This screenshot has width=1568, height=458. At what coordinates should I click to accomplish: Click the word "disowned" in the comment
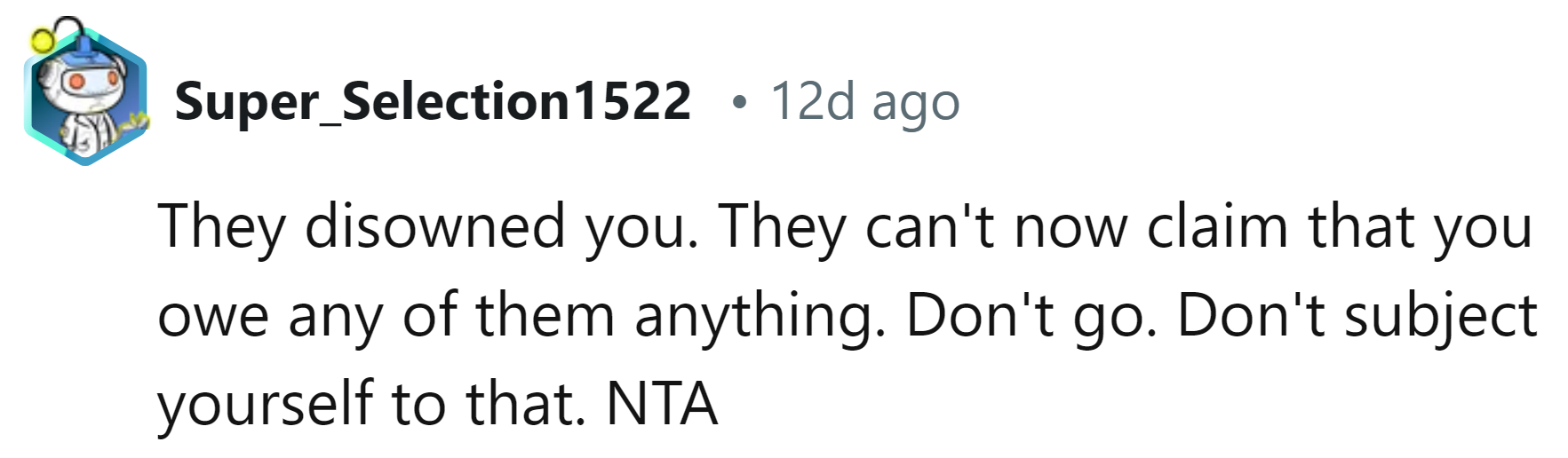pyautogui.click(x=434, y=226)
